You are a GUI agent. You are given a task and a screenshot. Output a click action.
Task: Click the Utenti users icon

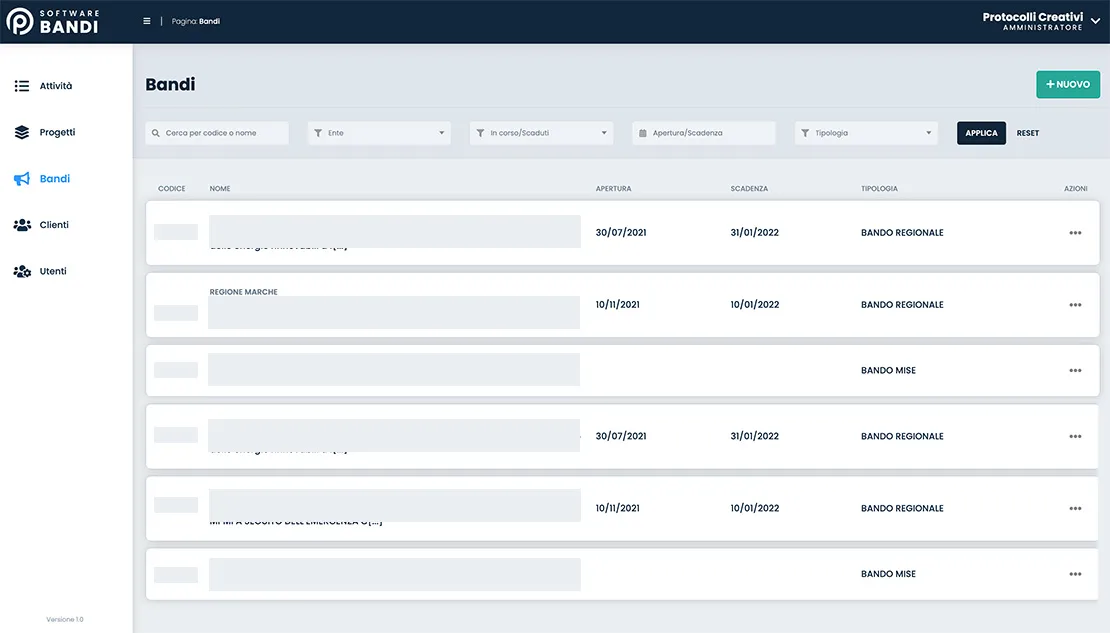[x=22, y=271]
